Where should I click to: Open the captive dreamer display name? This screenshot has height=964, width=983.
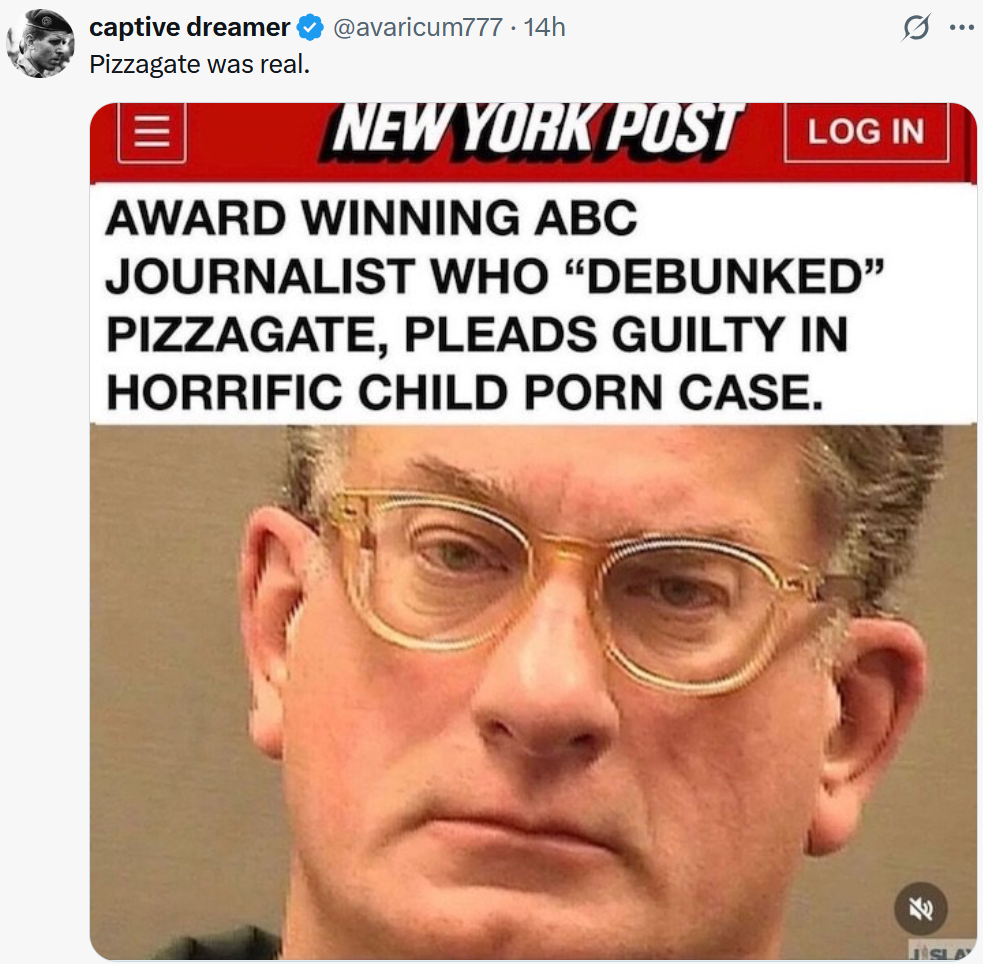(189, 28)
